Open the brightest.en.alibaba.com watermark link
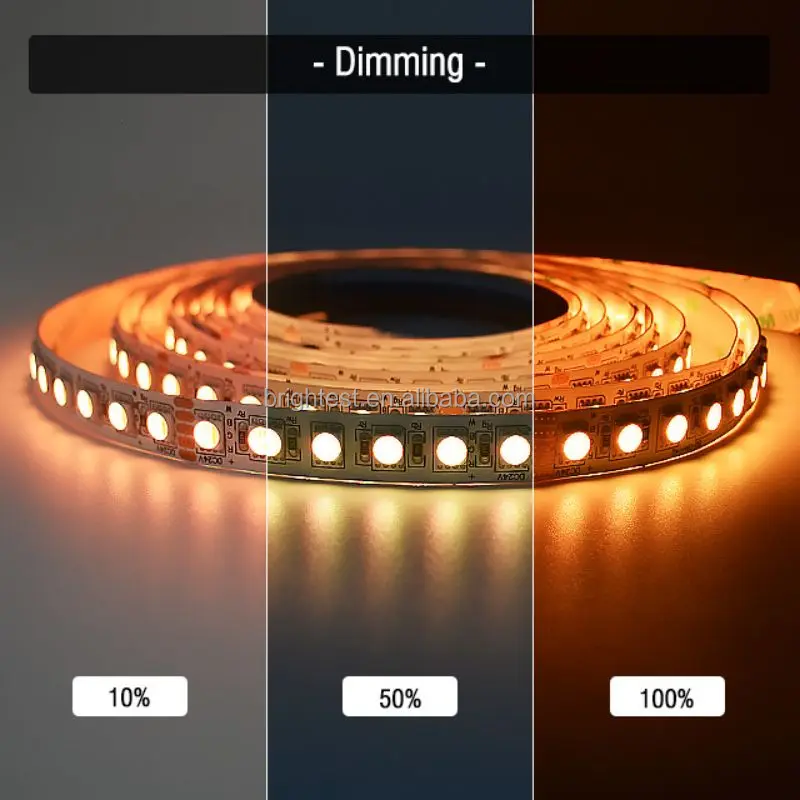The width and height of the screenshot is (800, 800). [x=398, y=398]
